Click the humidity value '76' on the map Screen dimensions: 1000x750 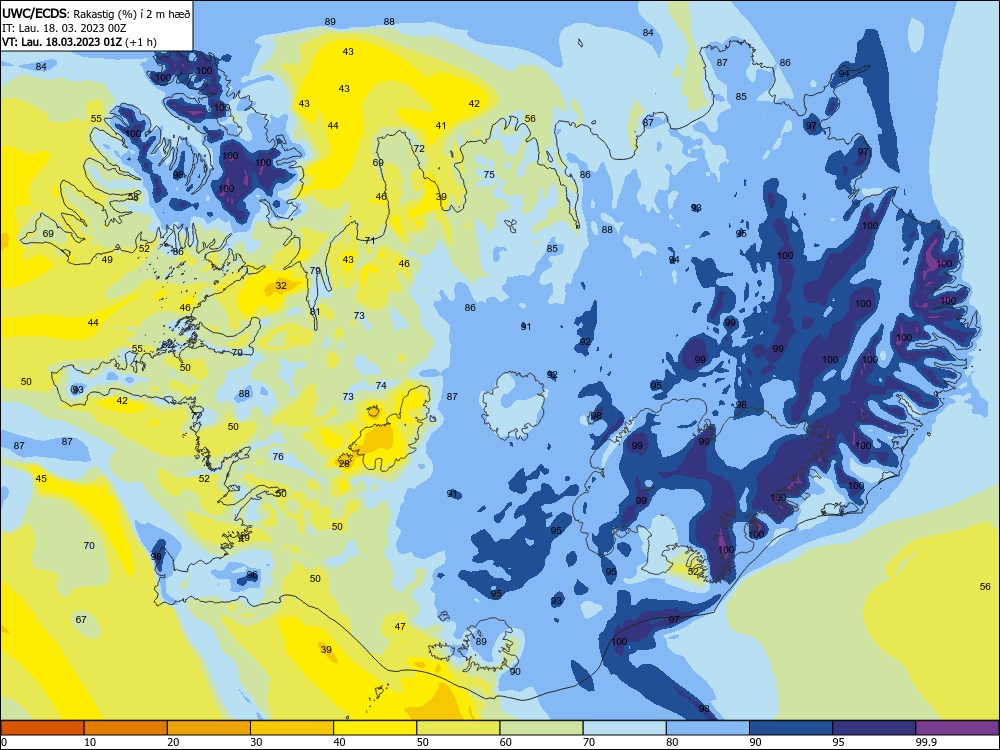pos(278,457)
